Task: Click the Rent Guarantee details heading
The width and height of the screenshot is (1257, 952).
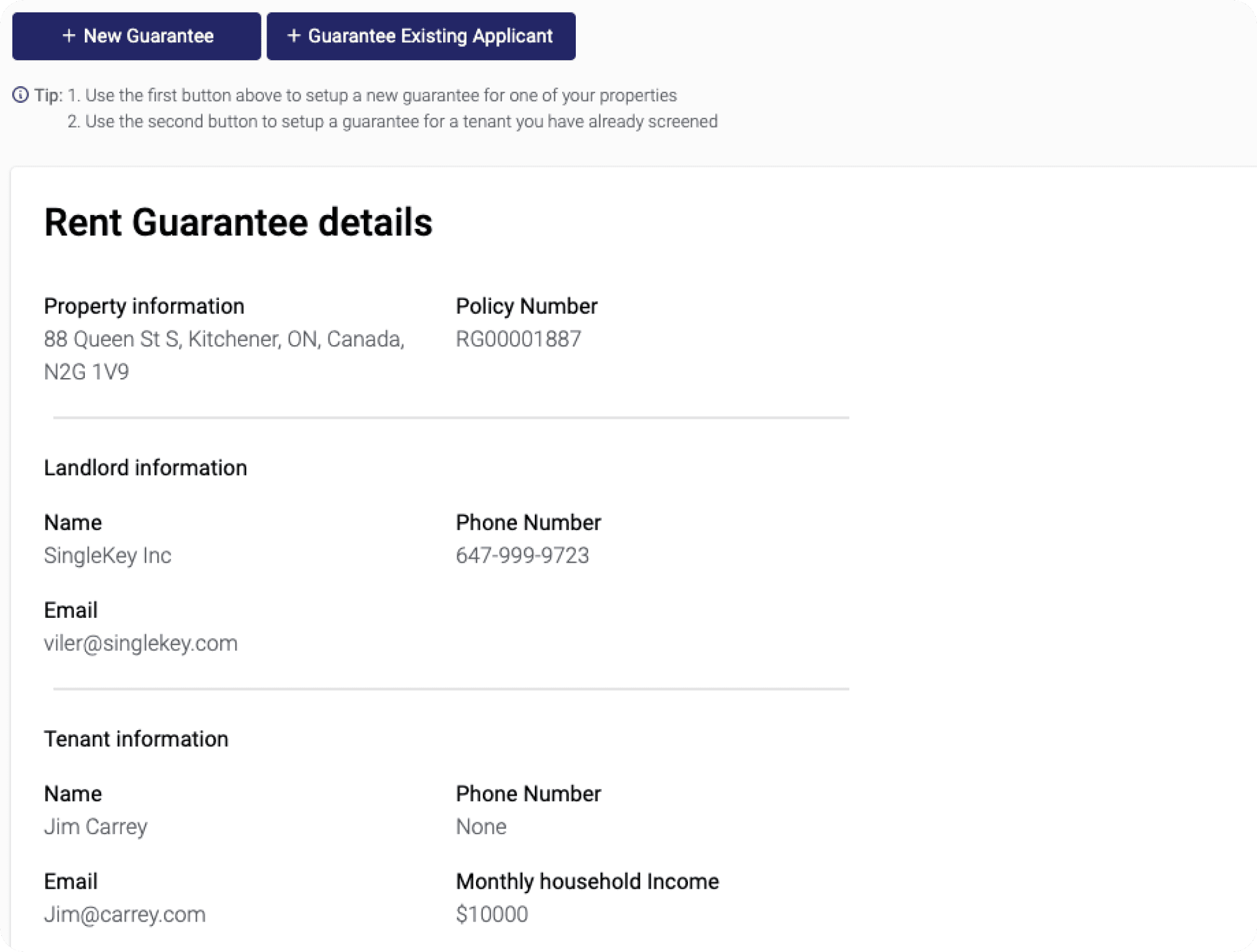Action: click(238, 223)
